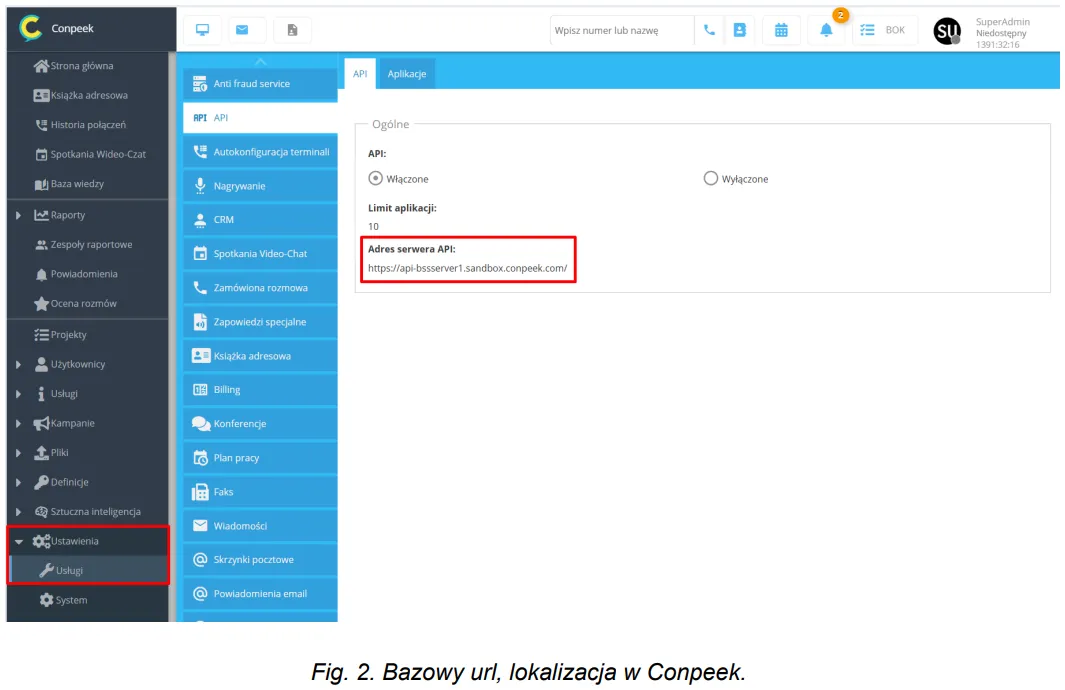Expand the Kampanie menu section
This screenshot has width=1065, height=690.
click(19, 423)
